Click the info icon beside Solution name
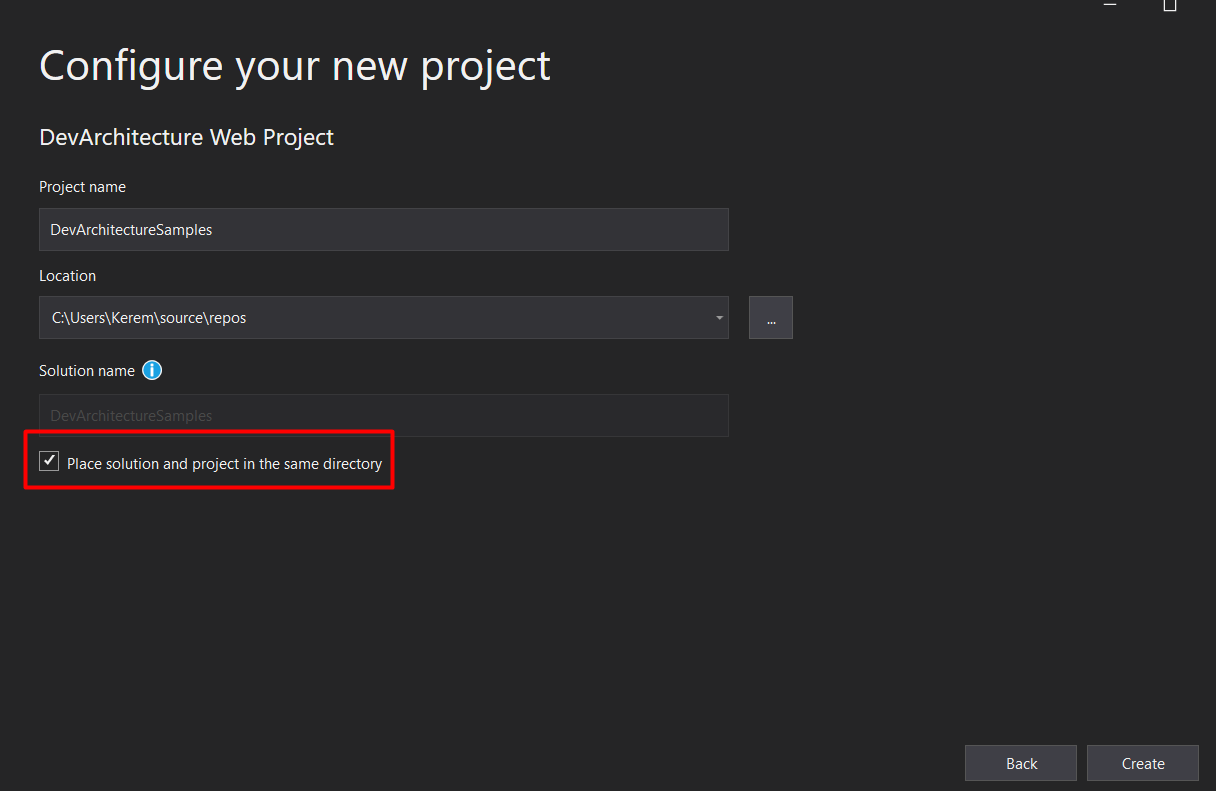This screenshot has height=791, width=1216. (x=152, y=370)
